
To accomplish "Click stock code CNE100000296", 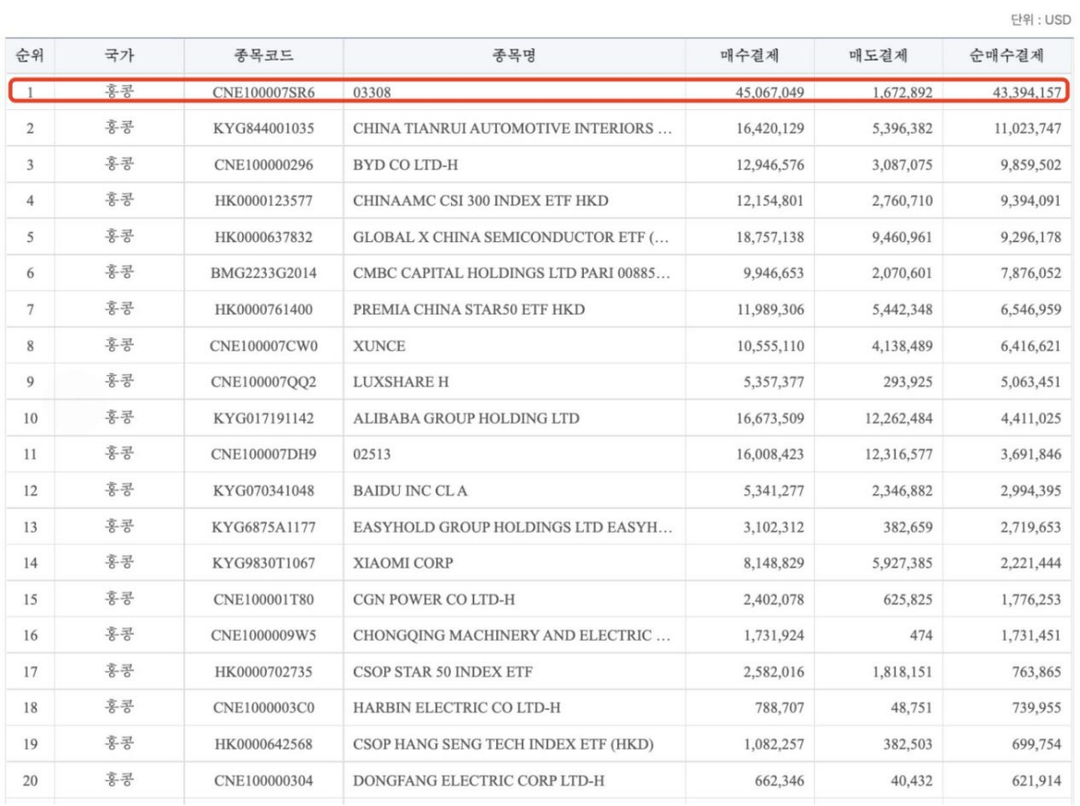I will [x=264, y=165].
